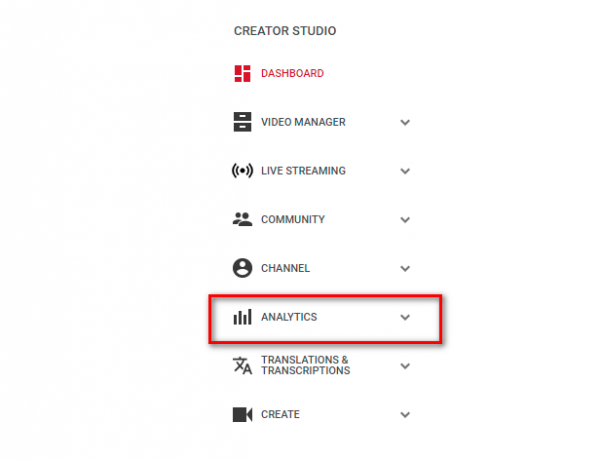Select the Analytics menu label
This screenshot has height=460, width=600.
[289, 317]
